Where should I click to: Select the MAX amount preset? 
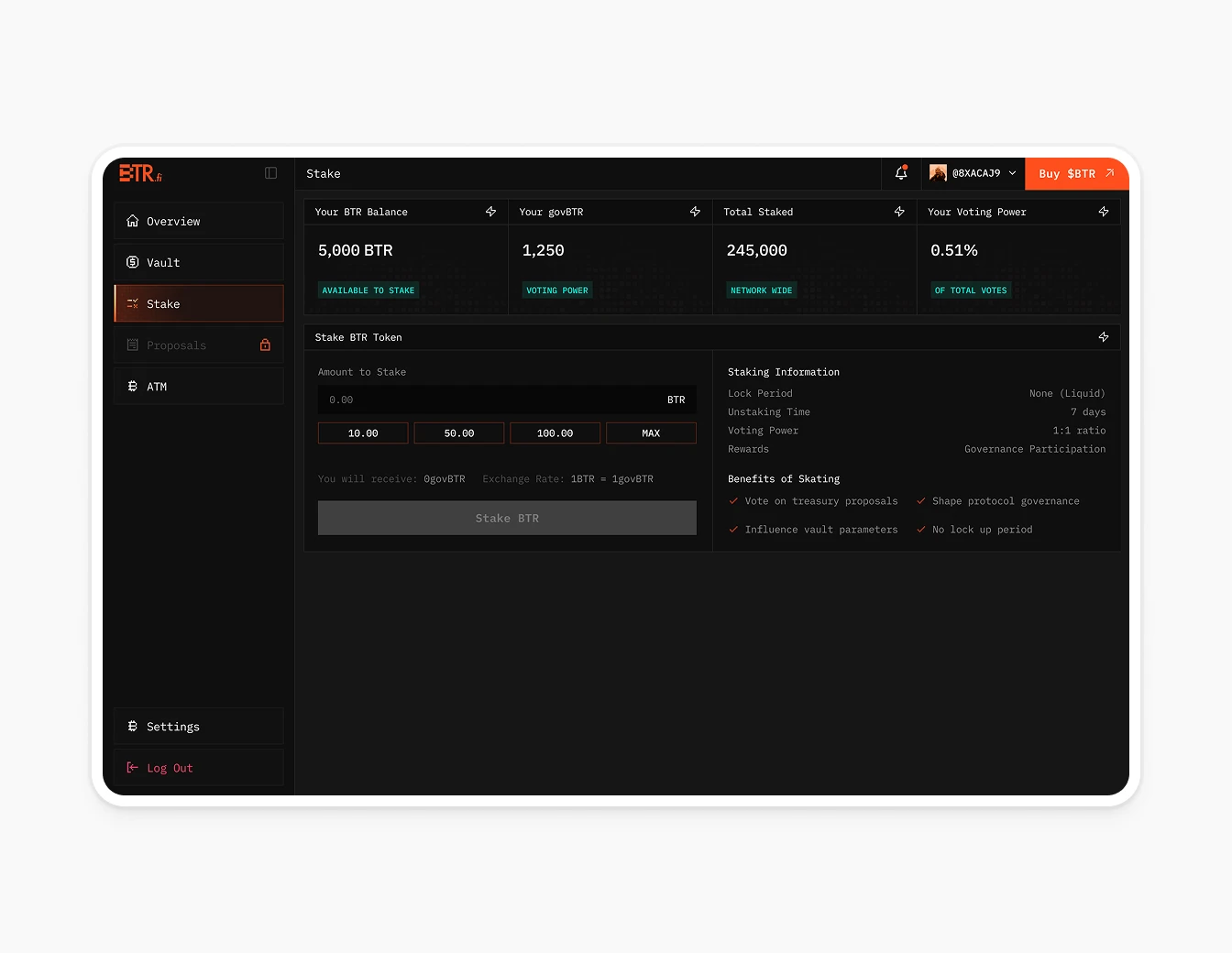click(x=651, y=433)
